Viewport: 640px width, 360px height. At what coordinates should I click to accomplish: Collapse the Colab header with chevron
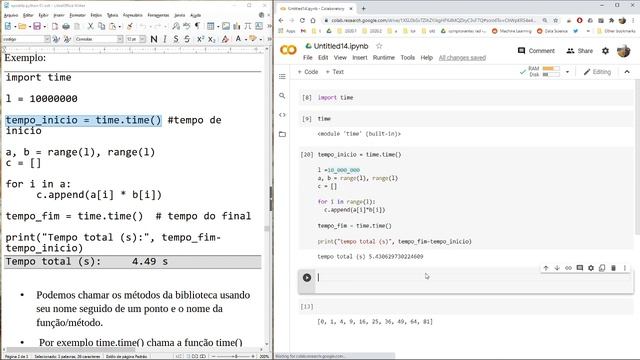(627, 72)
